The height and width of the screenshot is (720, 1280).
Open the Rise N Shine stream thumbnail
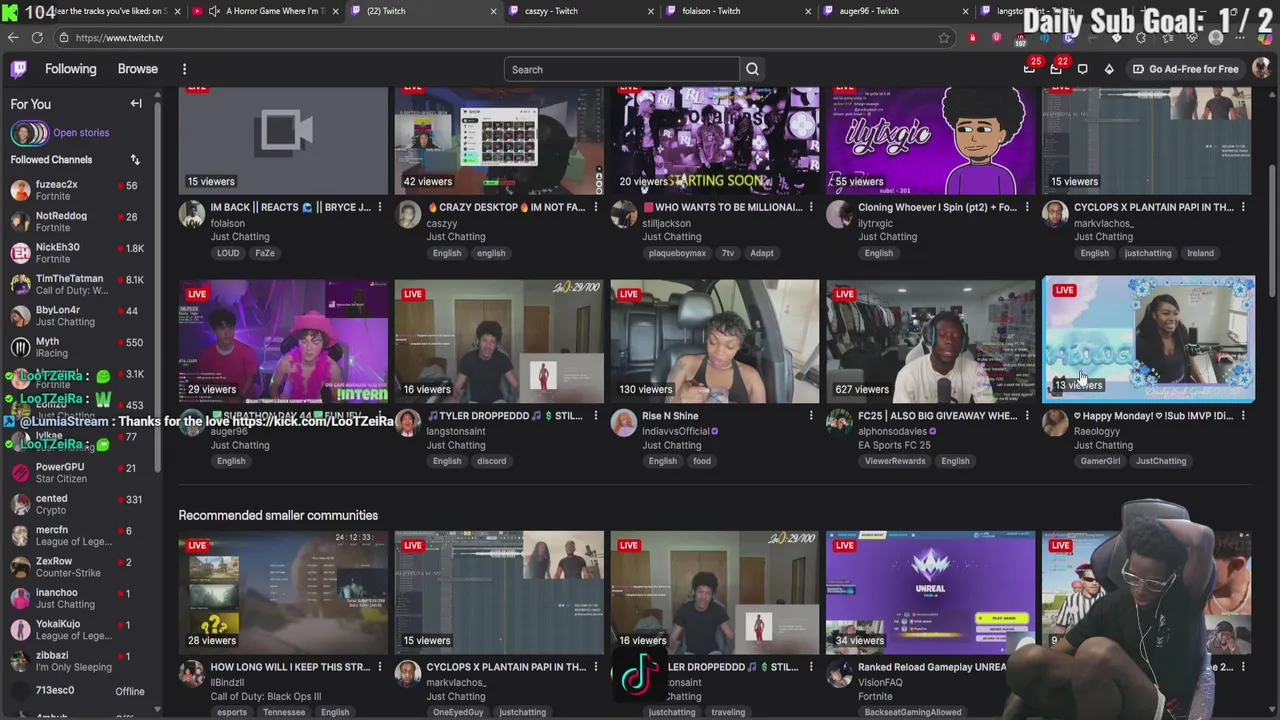pyautogui.click(x=715, y=341)
